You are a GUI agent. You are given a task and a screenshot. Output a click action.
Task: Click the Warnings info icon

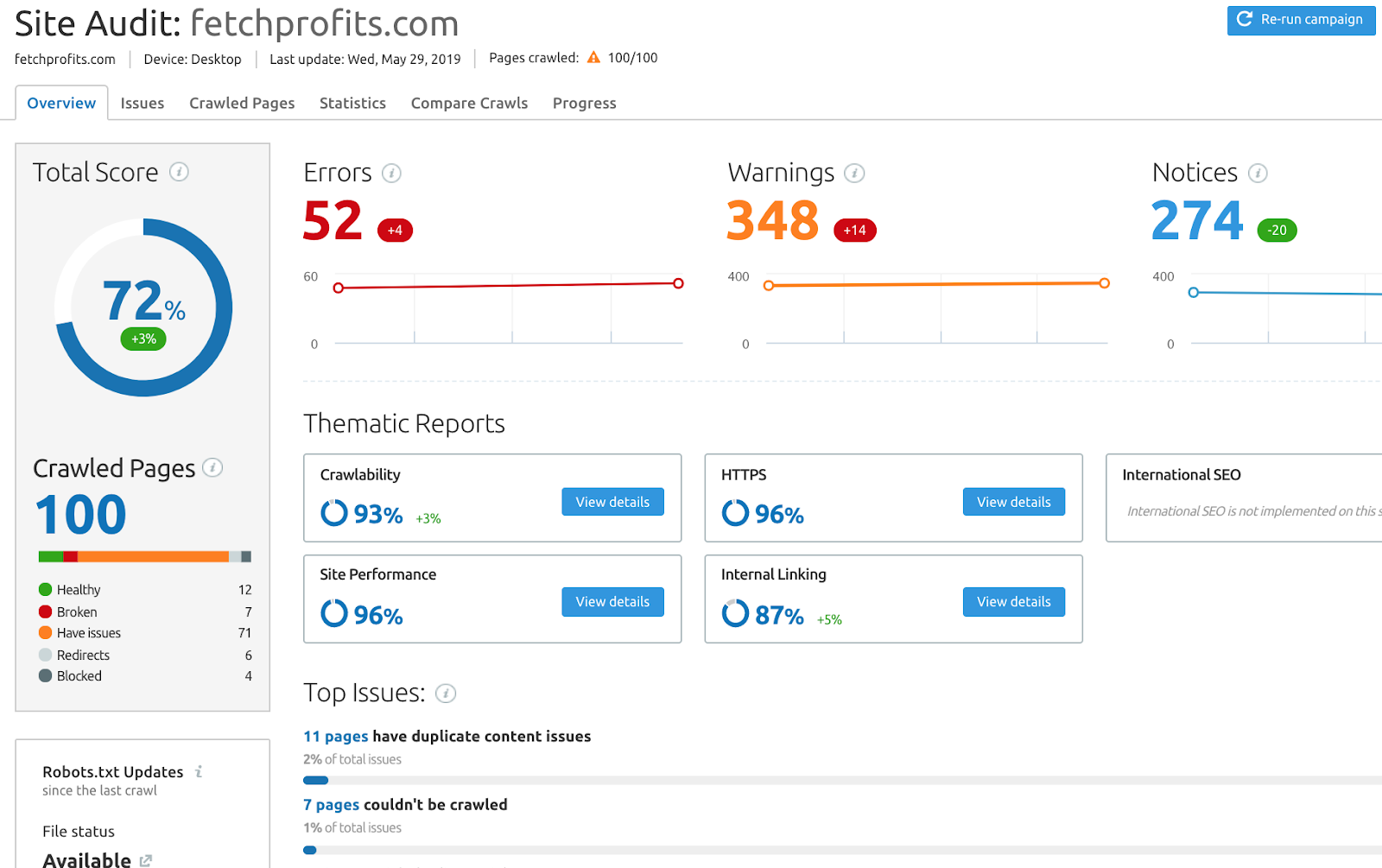click(854, 173)
